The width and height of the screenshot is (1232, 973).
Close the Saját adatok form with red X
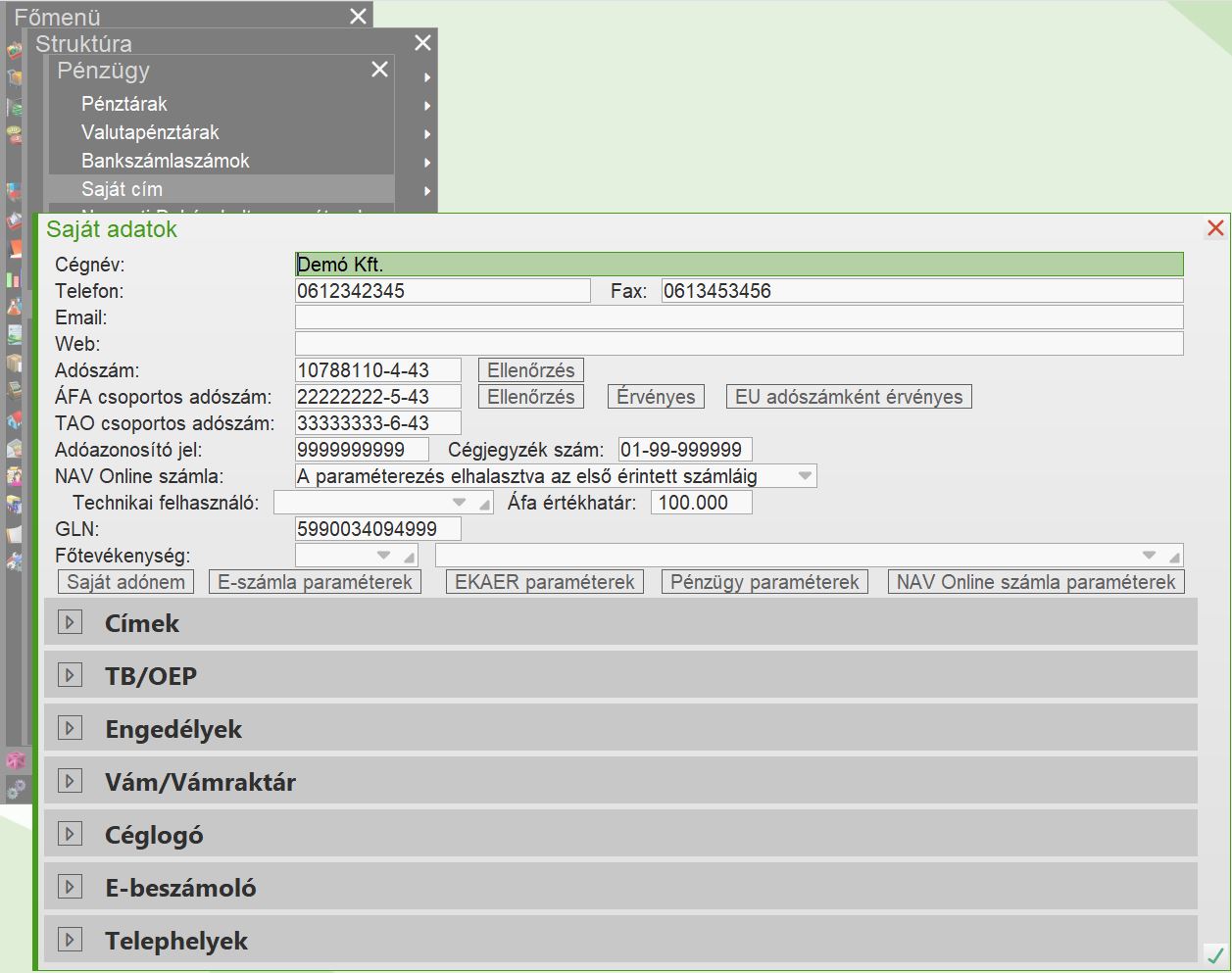[x=1215, y=228]
